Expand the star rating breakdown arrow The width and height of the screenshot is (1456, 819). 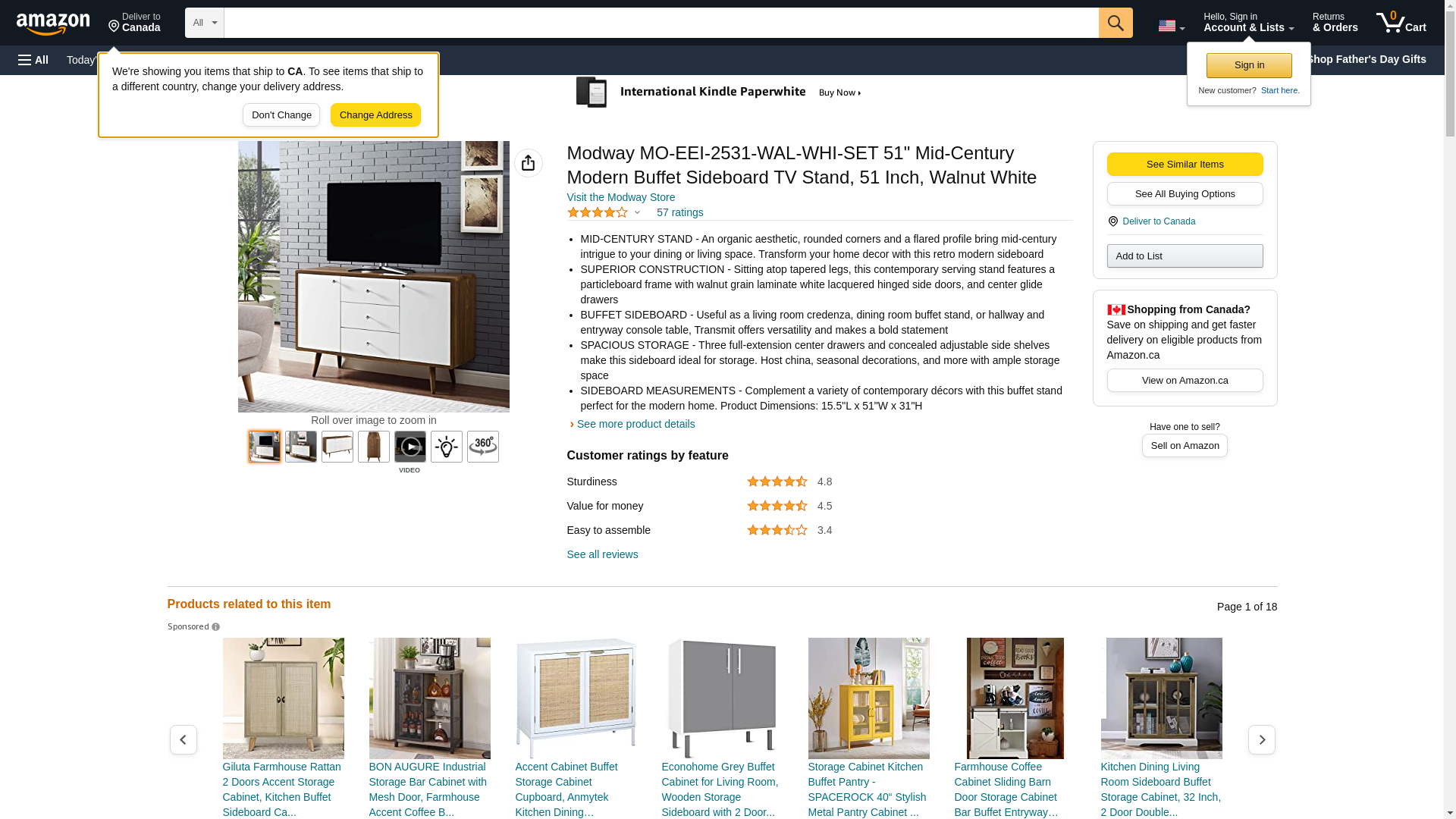(x=637, y=212)
